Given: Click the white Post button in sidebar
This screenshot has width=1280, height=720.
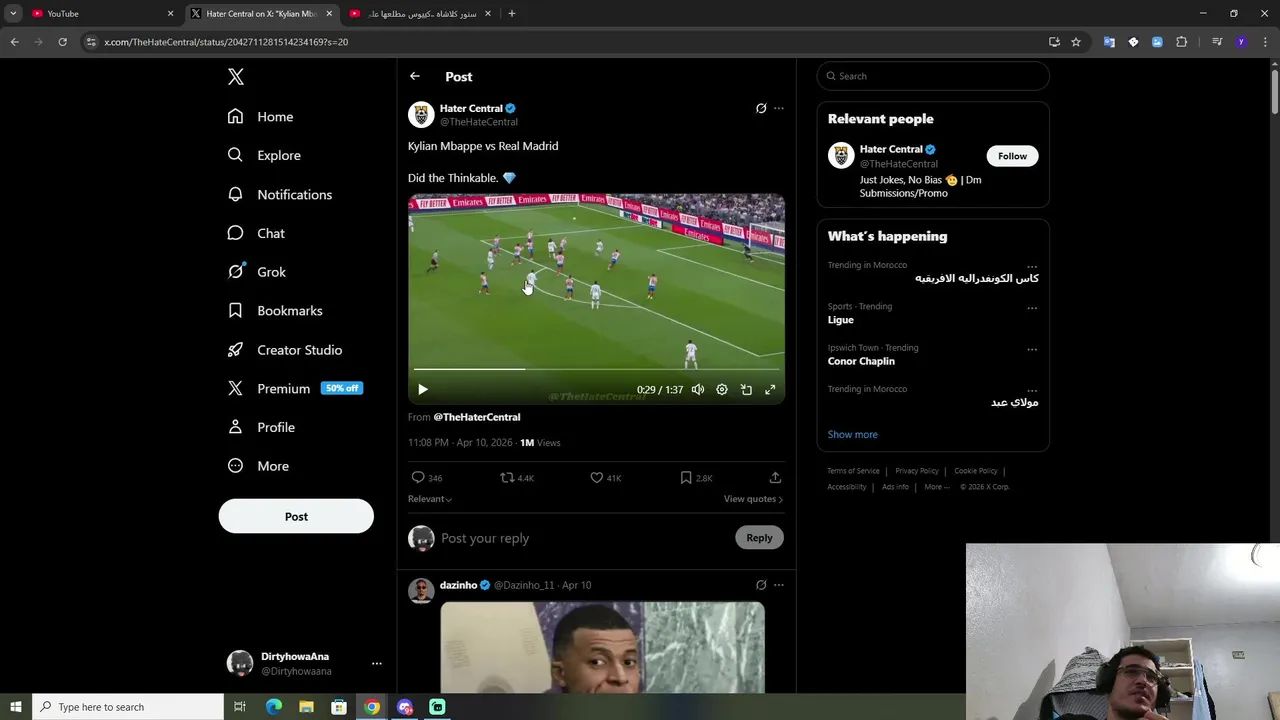Looking at the screenshot, I should (296, 517).
